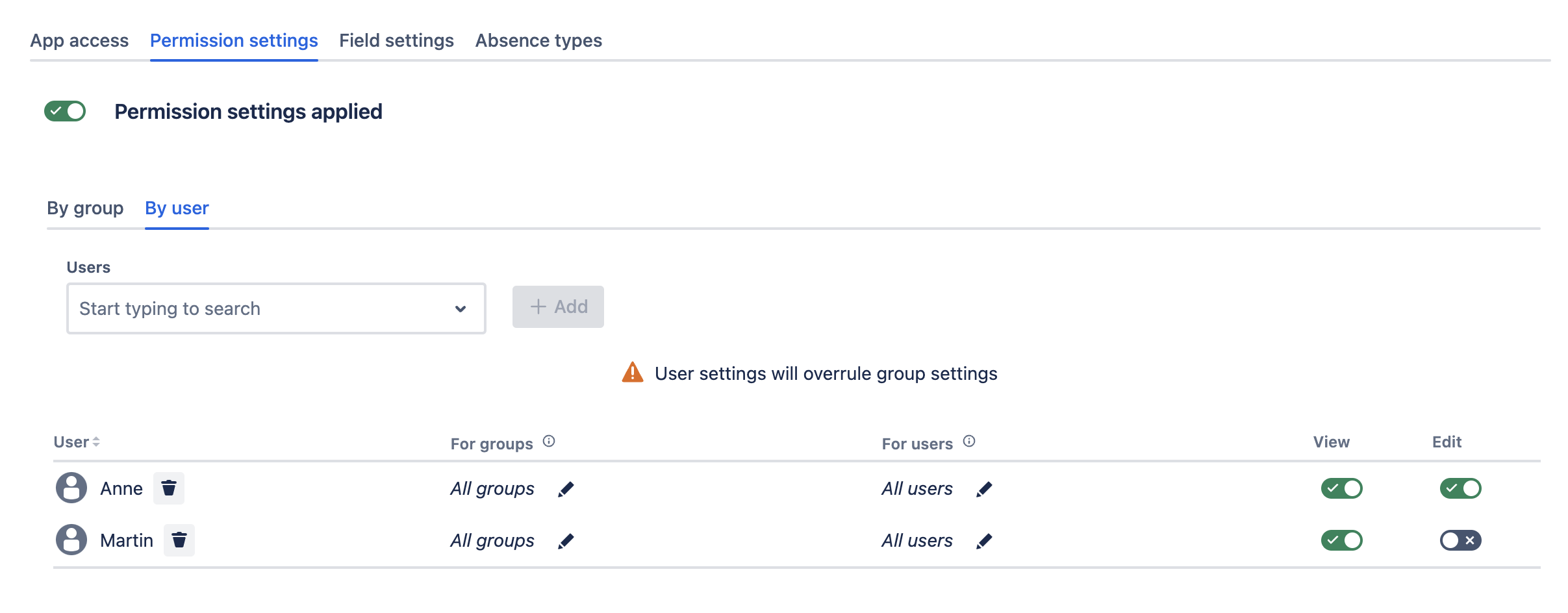Click Anne's avatar icon
Image resolution: width=1568 pixels, height=613 pixels.
(71, 488)
